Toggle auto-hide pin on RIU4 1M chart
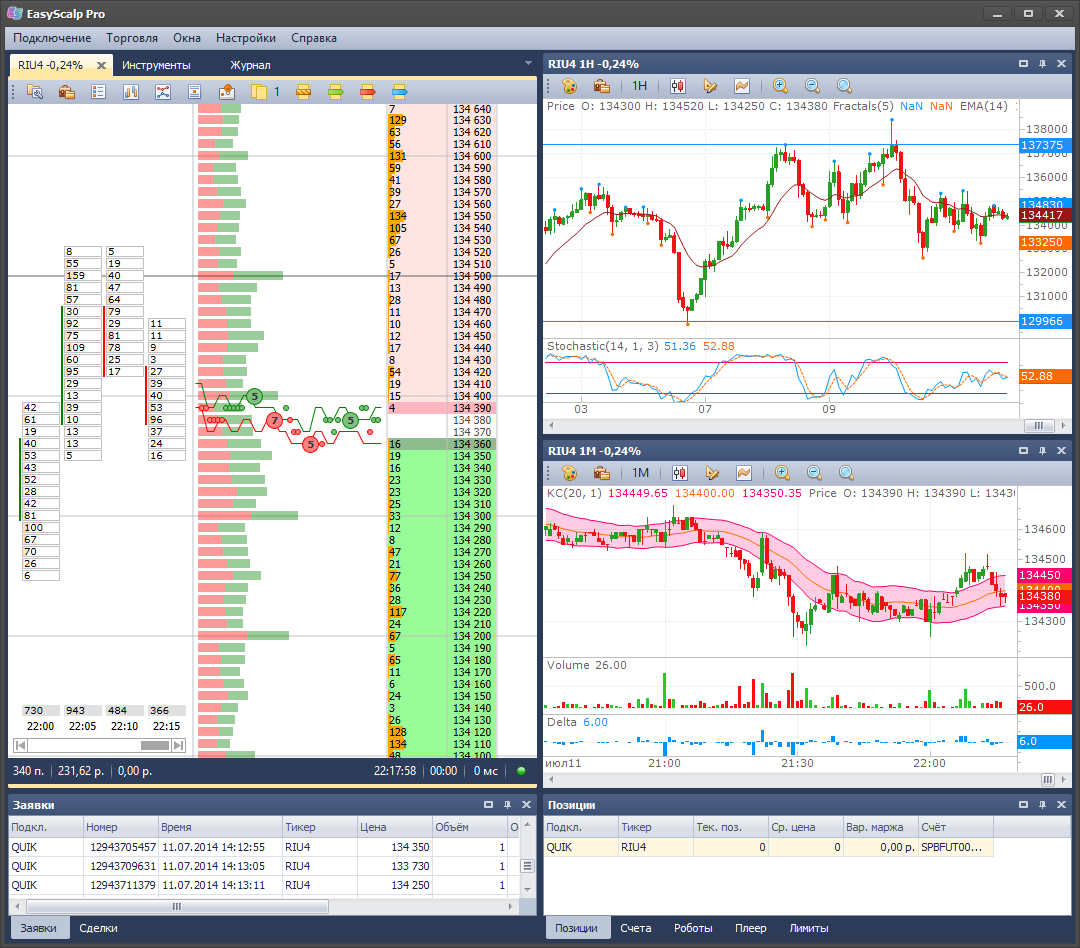Image resolution: width=1080 pixels, height=948 pixels. point(1042,451)
